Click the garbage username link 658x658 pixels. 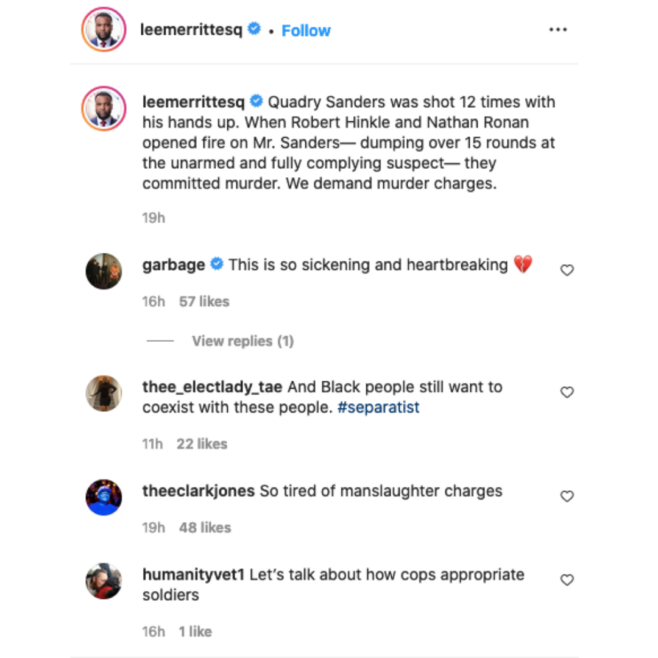[174, 265]
